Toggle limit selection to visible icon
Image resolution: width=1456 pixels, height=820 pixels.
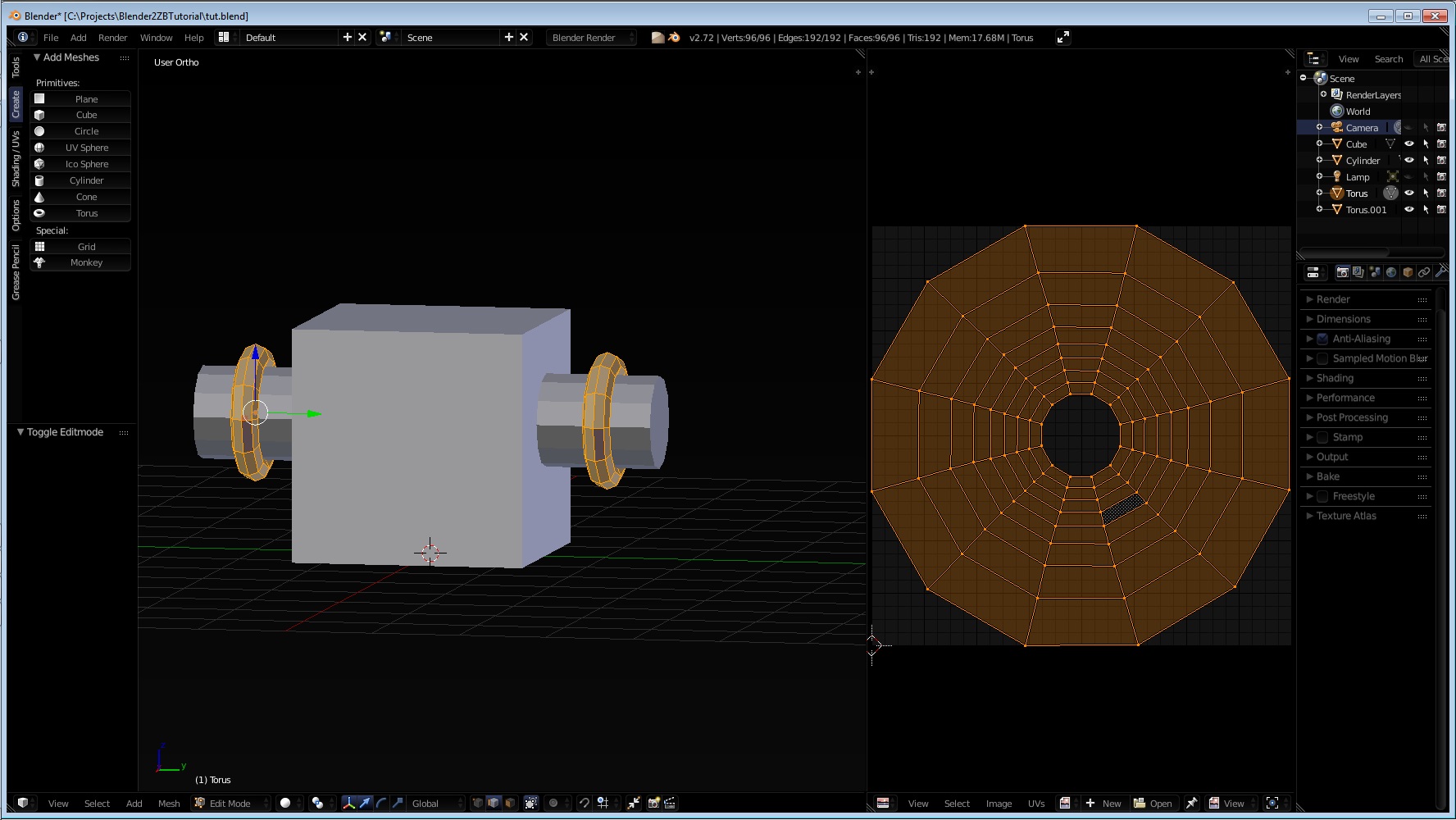(530, 804)
